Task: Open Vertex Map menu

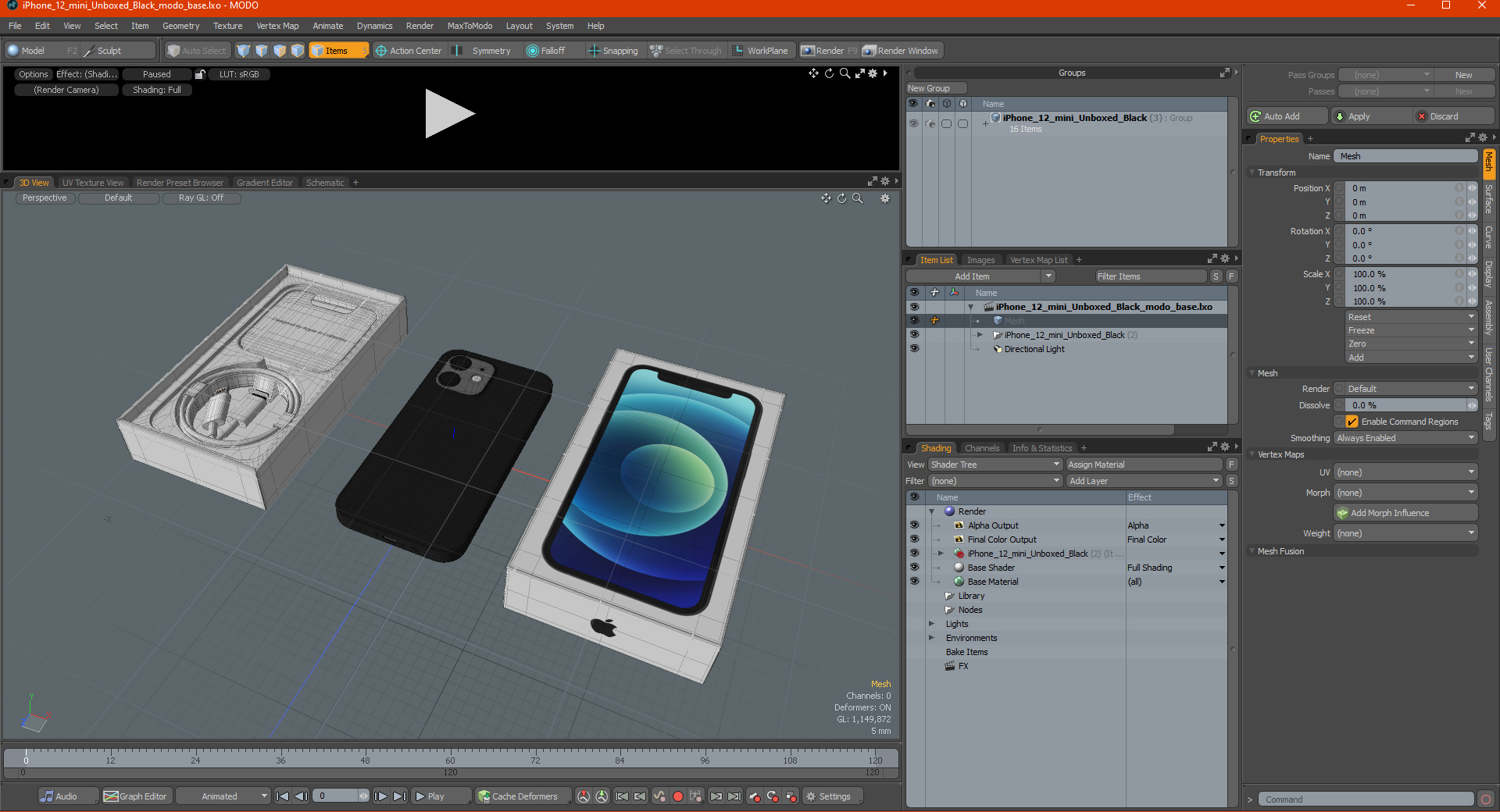Action: pos(277,26)
